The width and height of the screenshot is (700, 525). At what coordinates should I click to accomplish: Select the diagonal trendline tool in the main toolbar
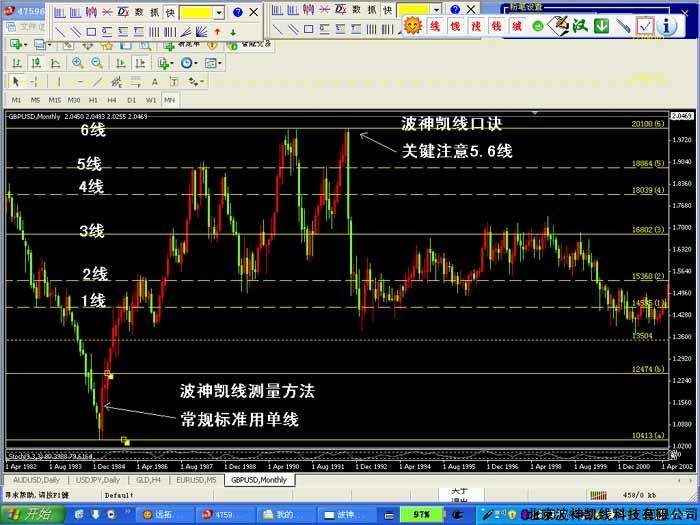tap(98, 82)
